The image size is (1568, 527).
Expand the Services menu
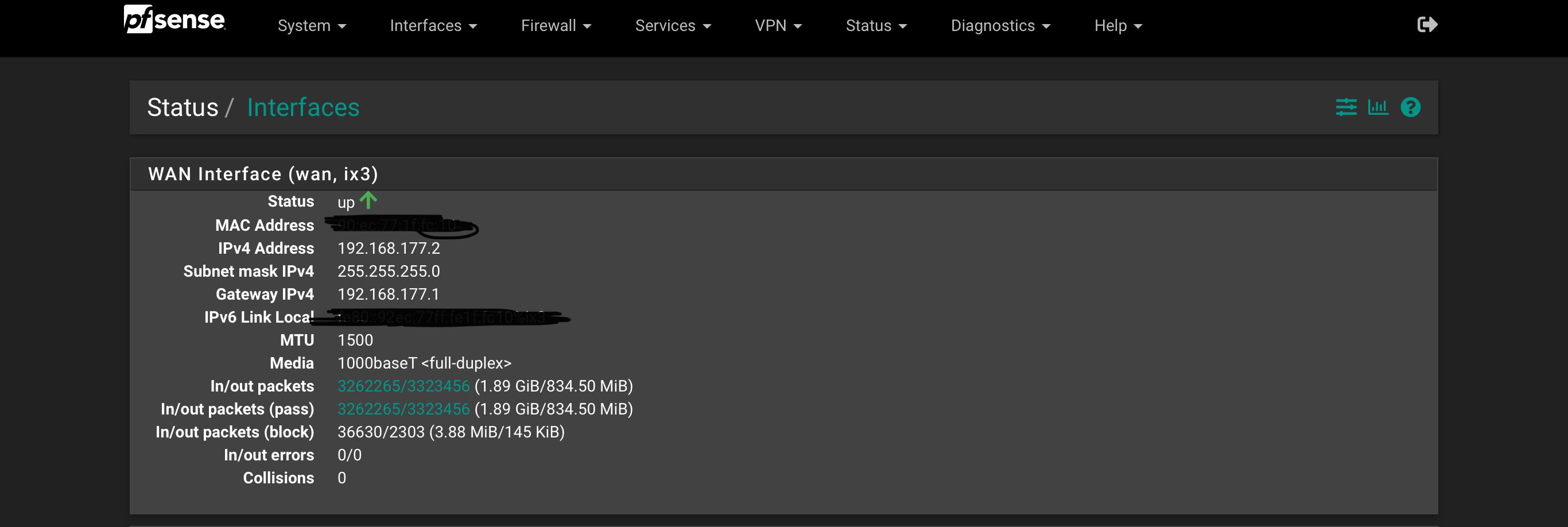click(x=673, y=26)
